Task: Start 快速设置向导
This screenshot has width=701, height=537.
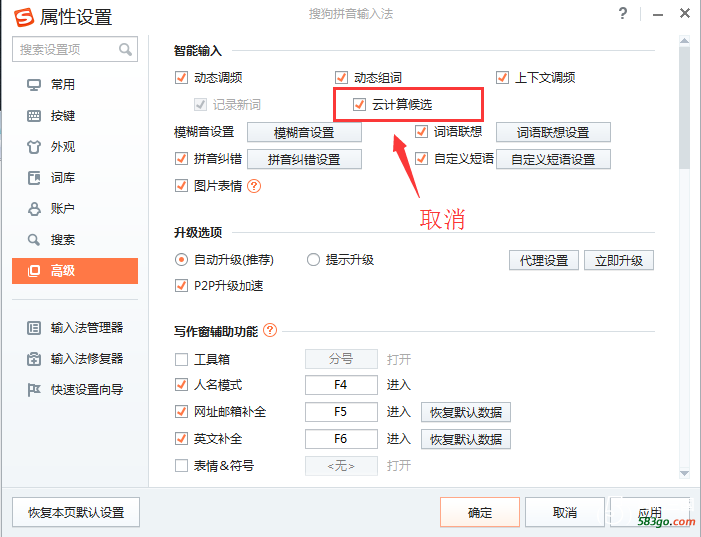Action: [x=75, y=390]
